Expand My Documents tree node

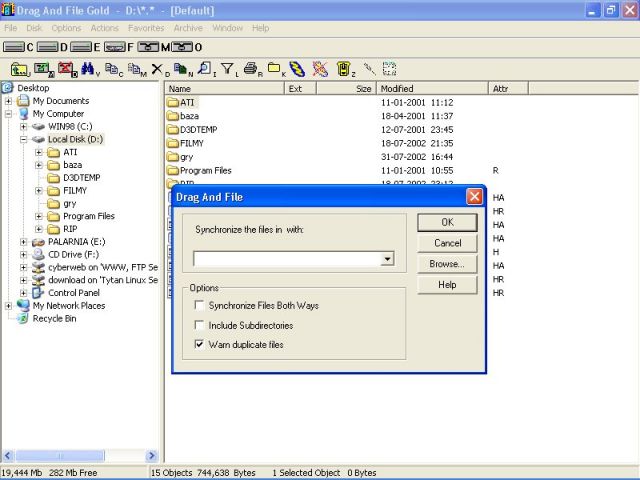[8, 101]
